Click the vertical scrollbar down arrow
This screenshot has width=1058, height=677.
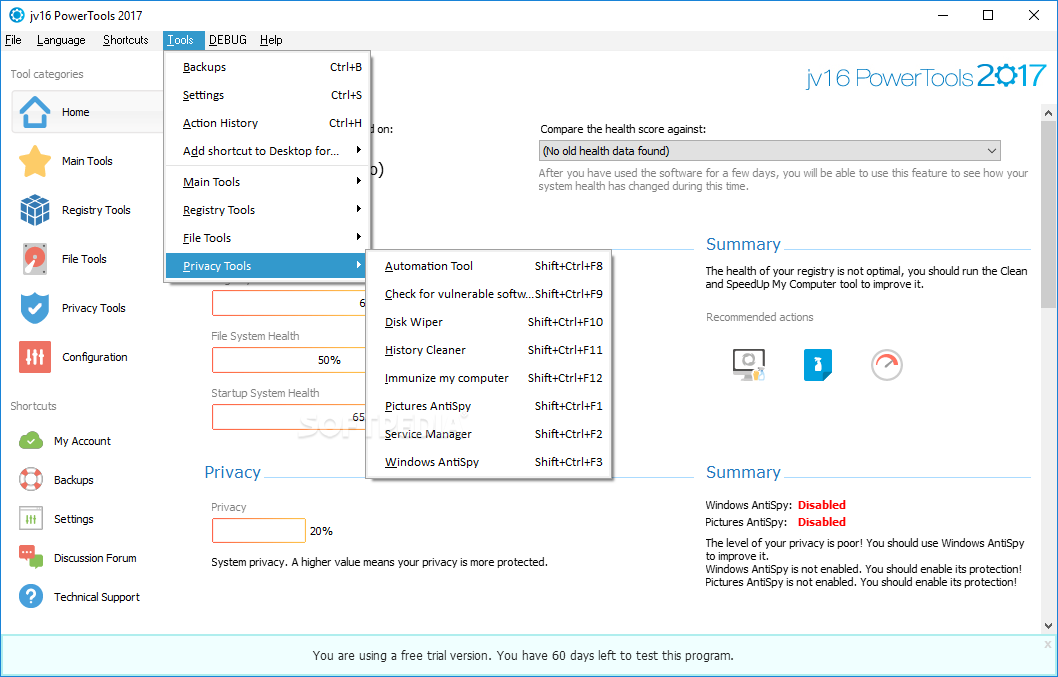click(1049, 626)
